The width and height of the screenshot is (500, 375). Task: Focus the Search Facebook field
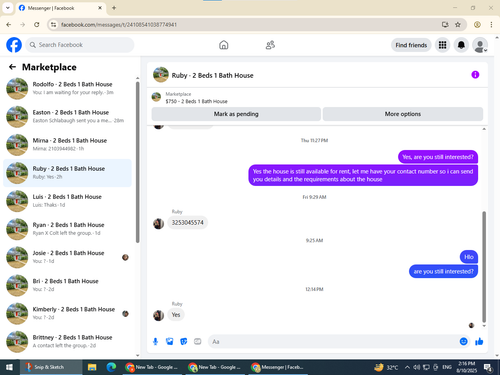80,45
